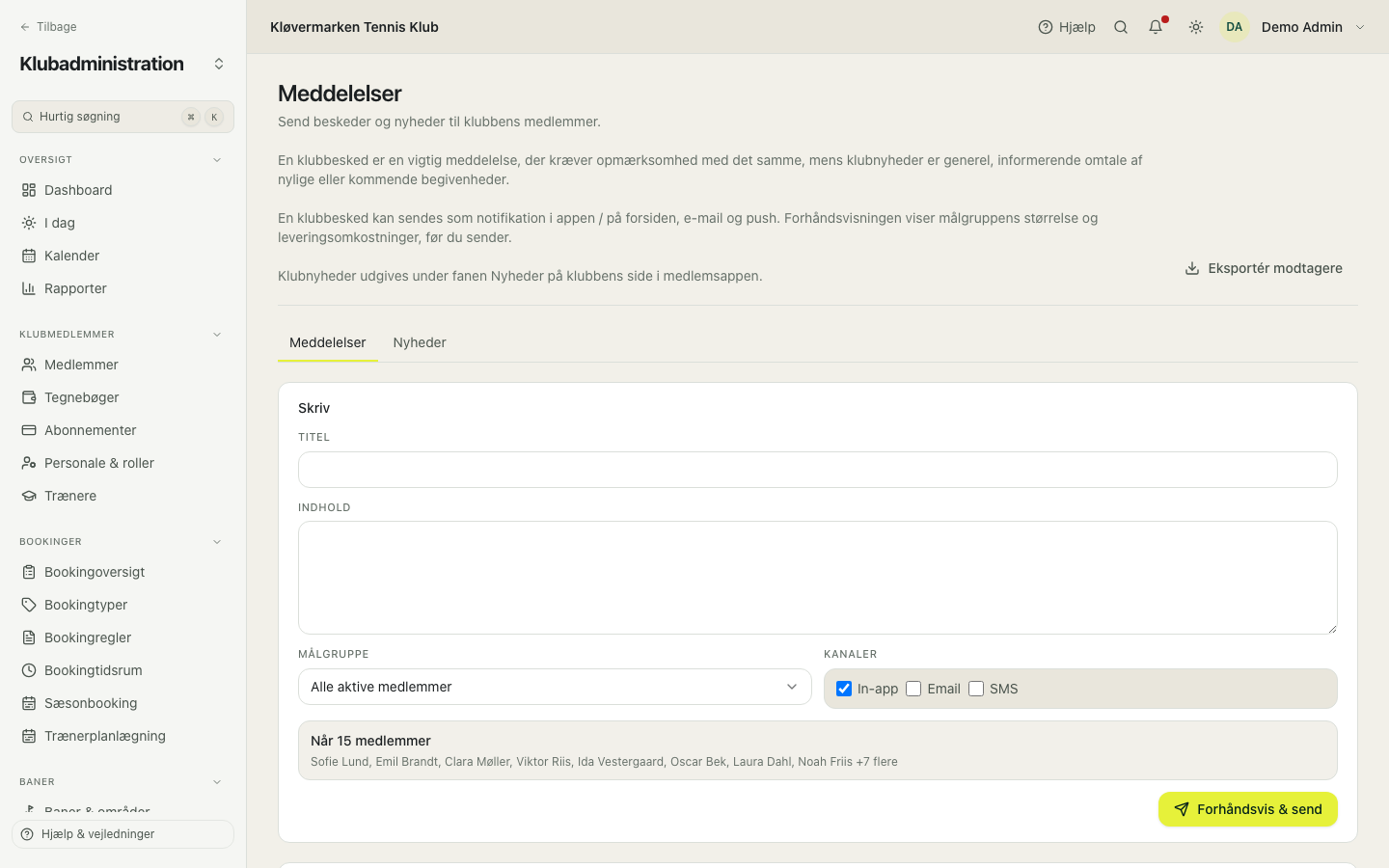This screenshot has width=1389, height=868.
Task: Click the Eksportér modtagere download icon
Action: click(1192, 268)
